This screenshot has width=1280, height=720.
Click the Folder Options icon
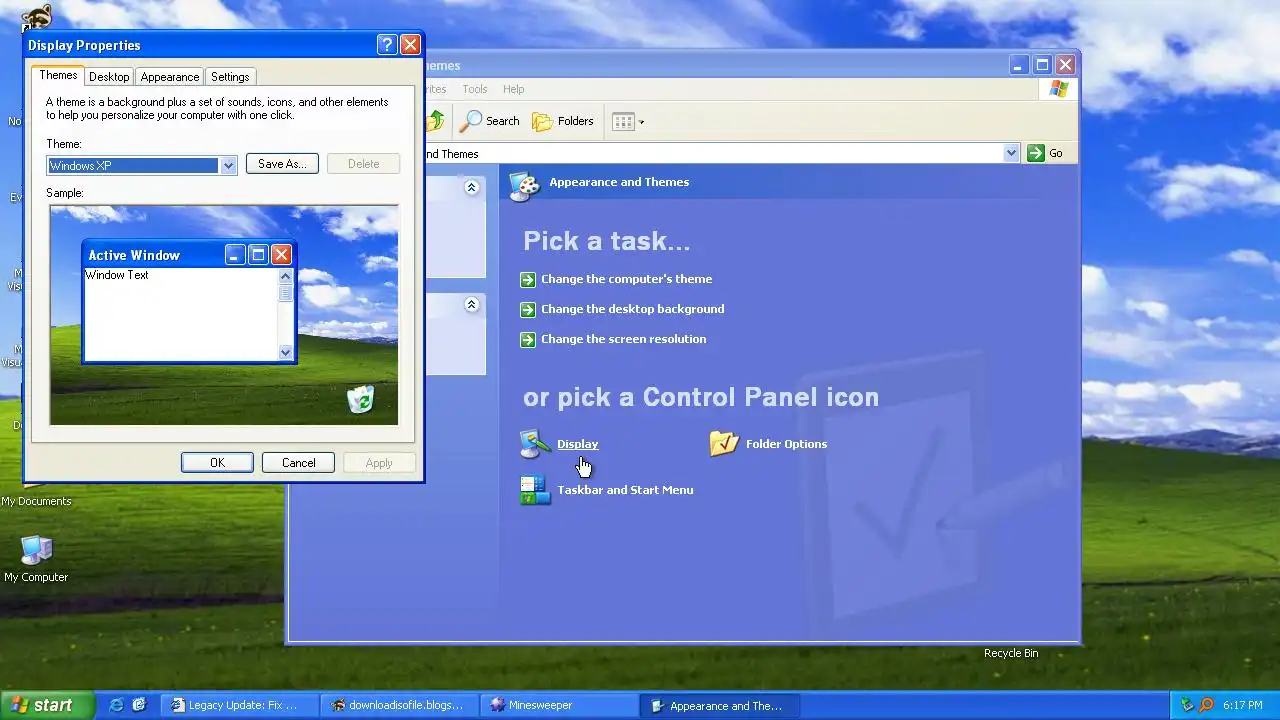click(x=724, y=444)
